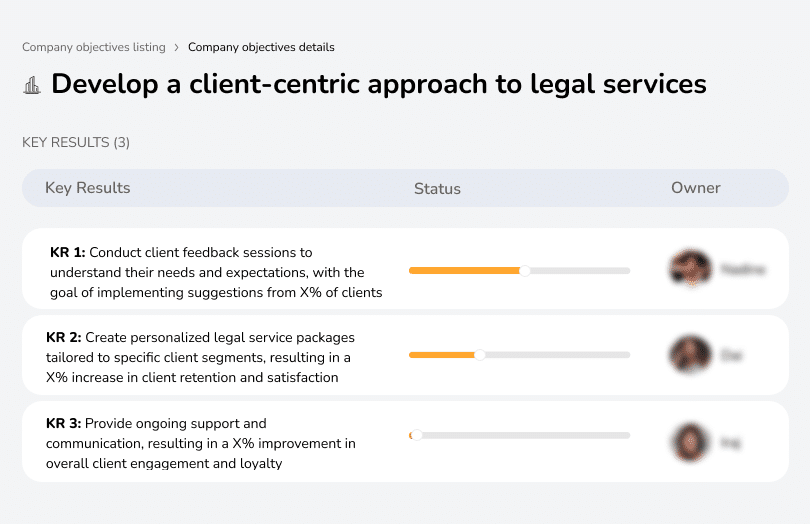The image size is (810, 524).
Task: Adjust KR 3 progress slider handle
Action: pyautogui.click(x=416, y=435)
